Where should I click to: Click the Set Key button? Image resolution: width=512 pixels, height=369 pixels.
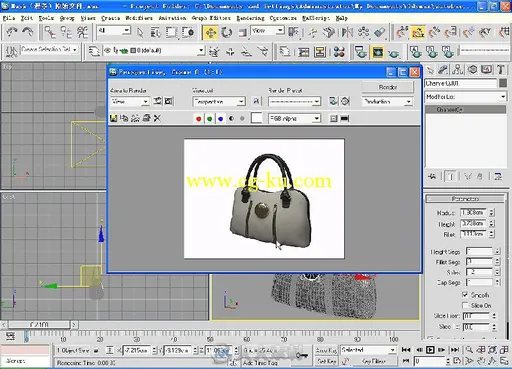tap(327, 361)
